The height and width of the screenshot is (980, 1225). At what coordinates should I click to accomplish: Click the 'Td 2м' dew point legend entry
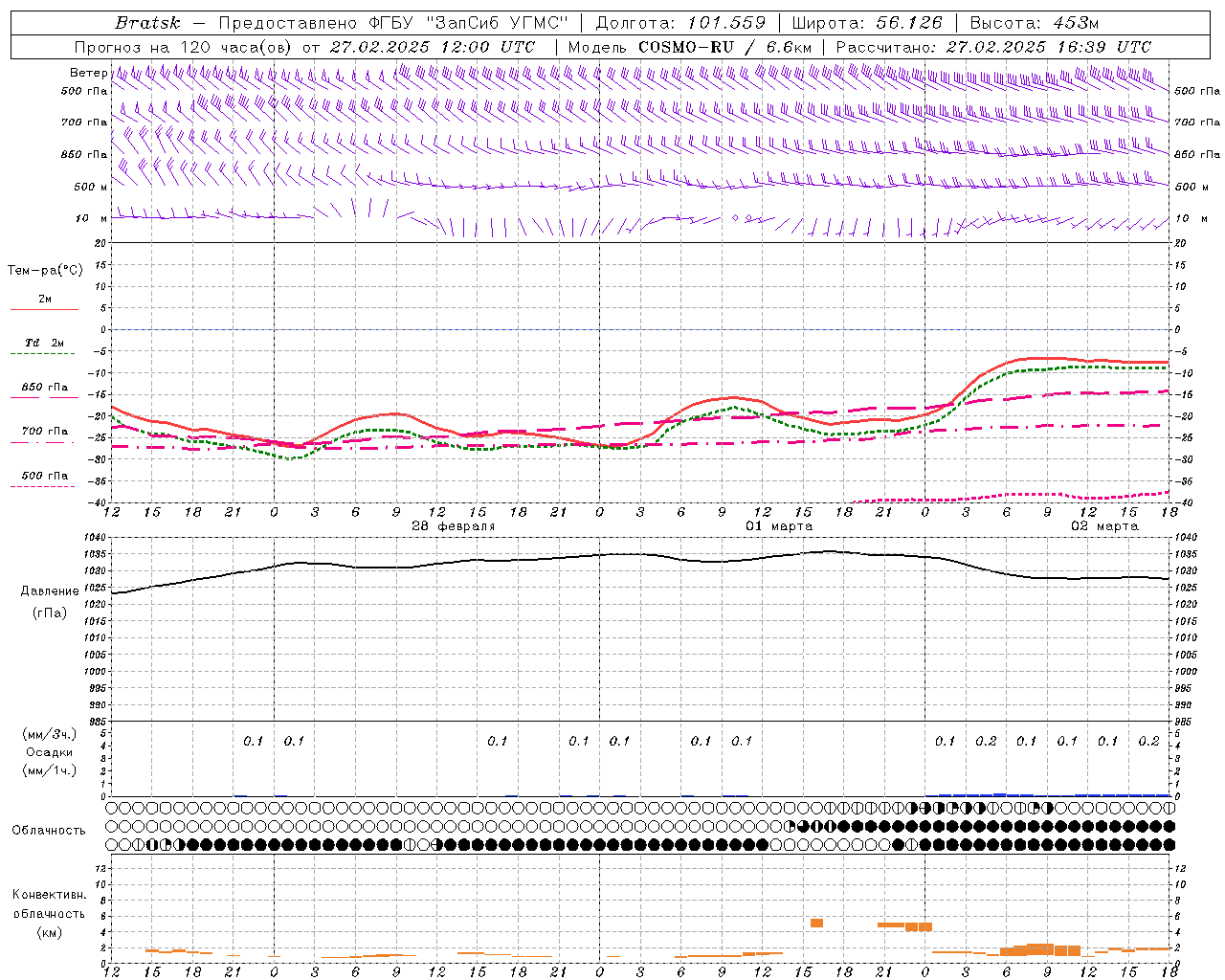tap(45, 343)
